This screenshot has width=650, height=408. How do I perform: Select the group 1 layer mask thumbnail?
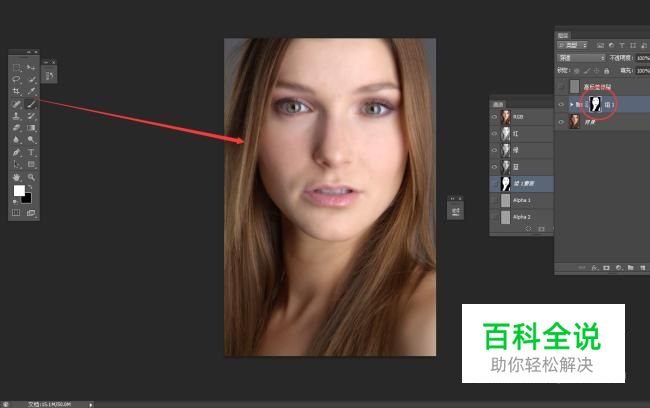(x=595, y=104)
